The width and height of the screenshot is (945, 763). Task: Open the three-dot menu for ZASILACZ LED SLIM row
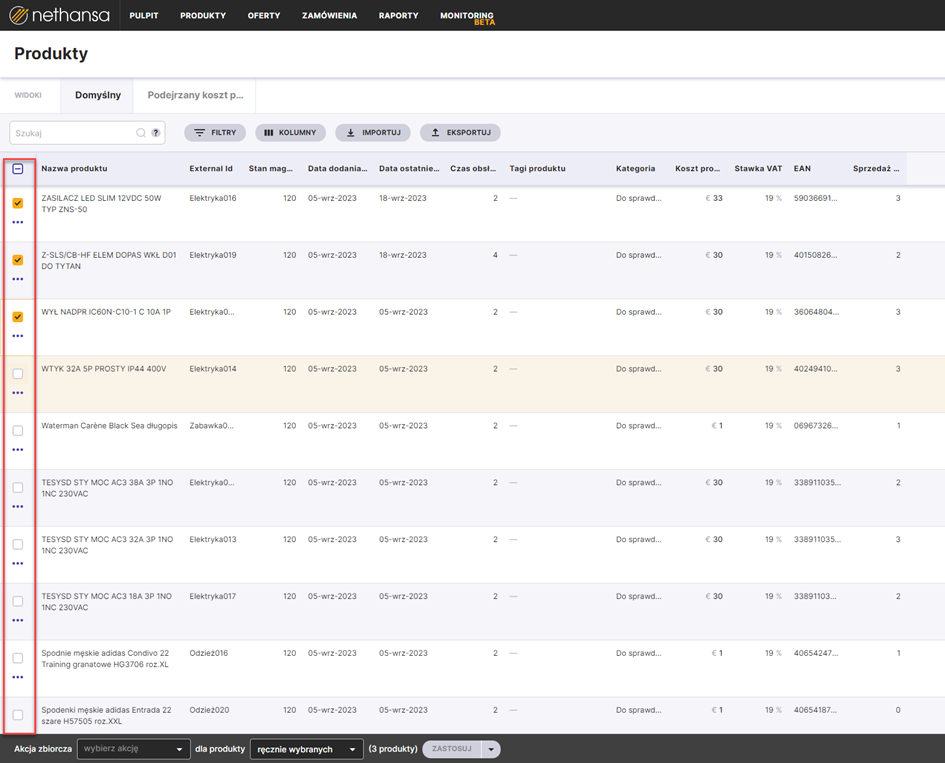click(18, 222)
